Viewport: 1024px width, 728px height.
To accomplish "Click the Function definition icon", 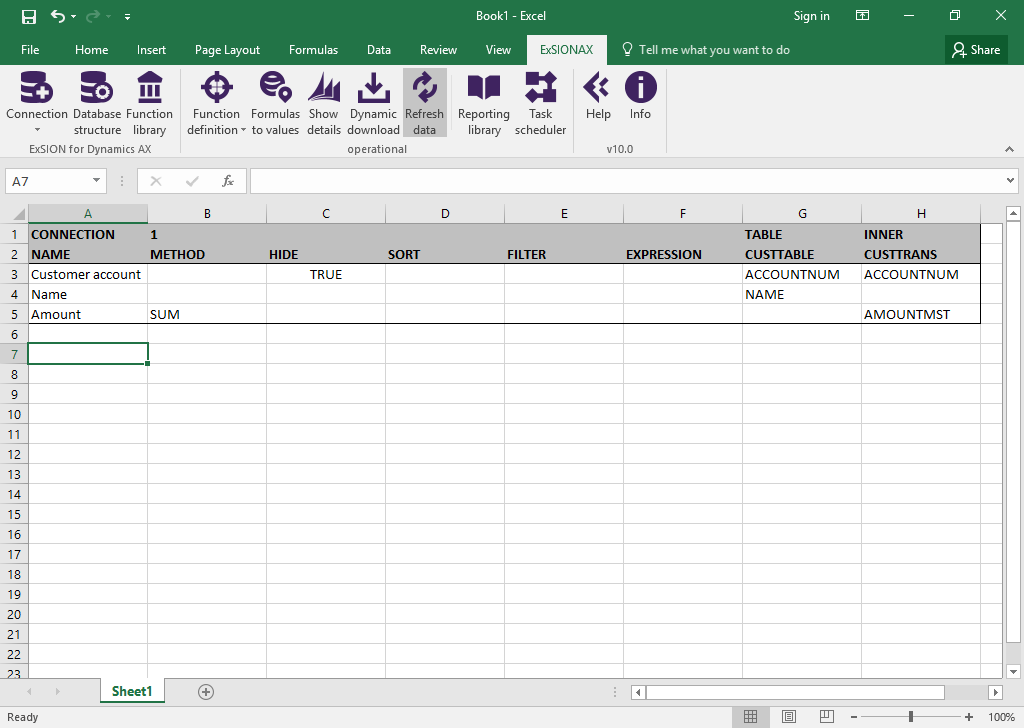I will point(216,87).
